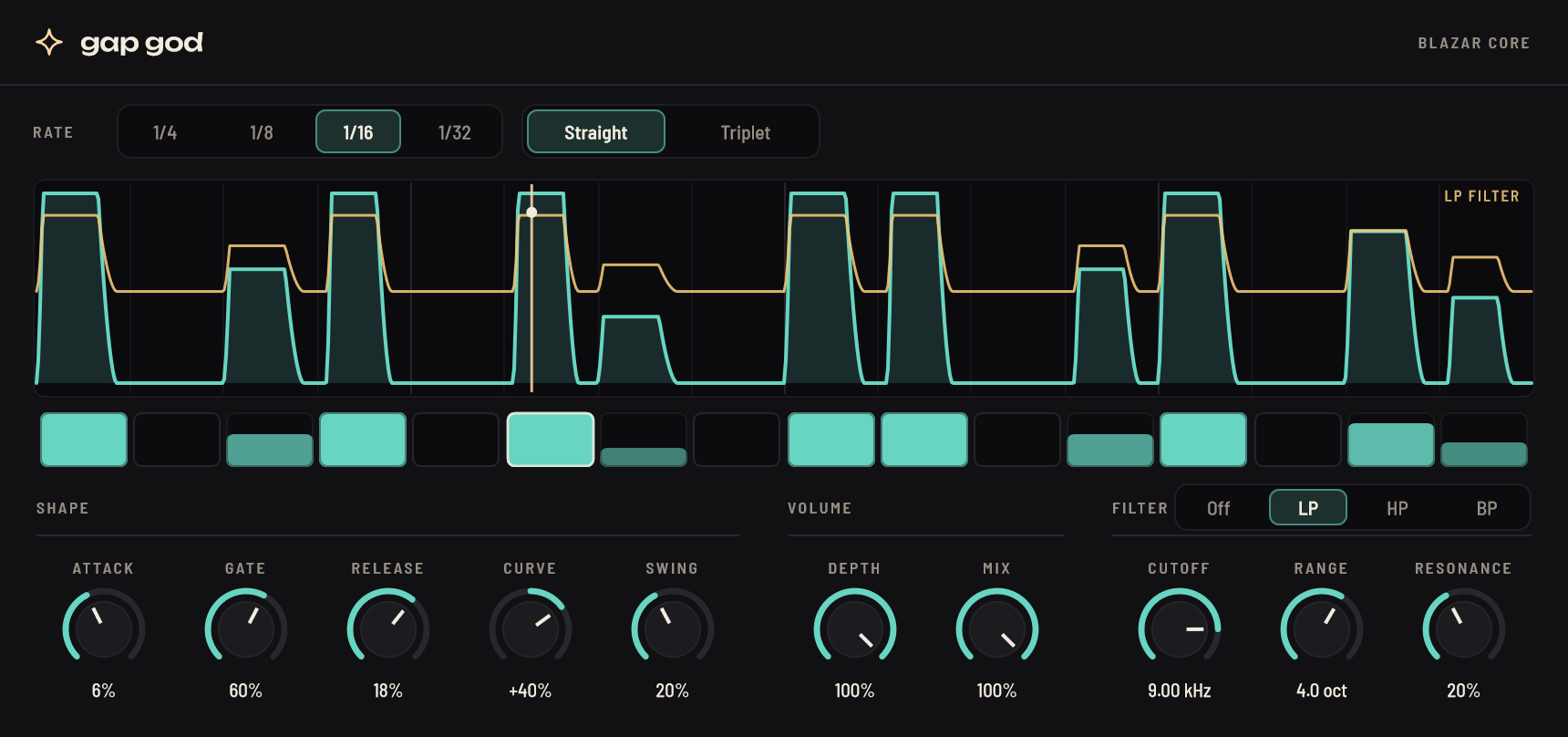Enable the empty step 14 pad
This screenshot has width=1568, height=737.
click(1298, 440)
